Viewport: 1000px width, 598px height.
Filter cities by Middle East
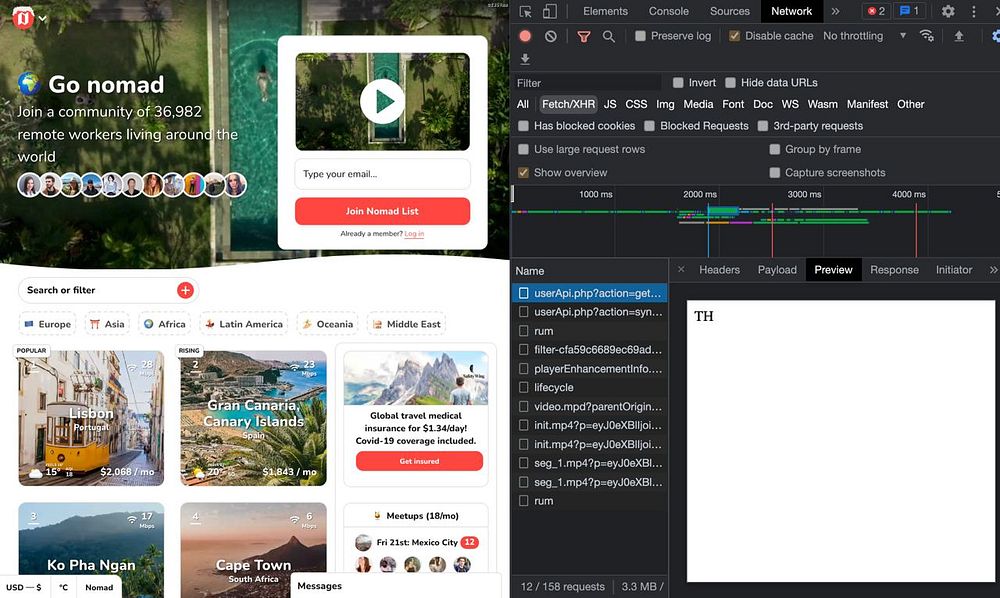pyautogui.click(x=406, y=324)
